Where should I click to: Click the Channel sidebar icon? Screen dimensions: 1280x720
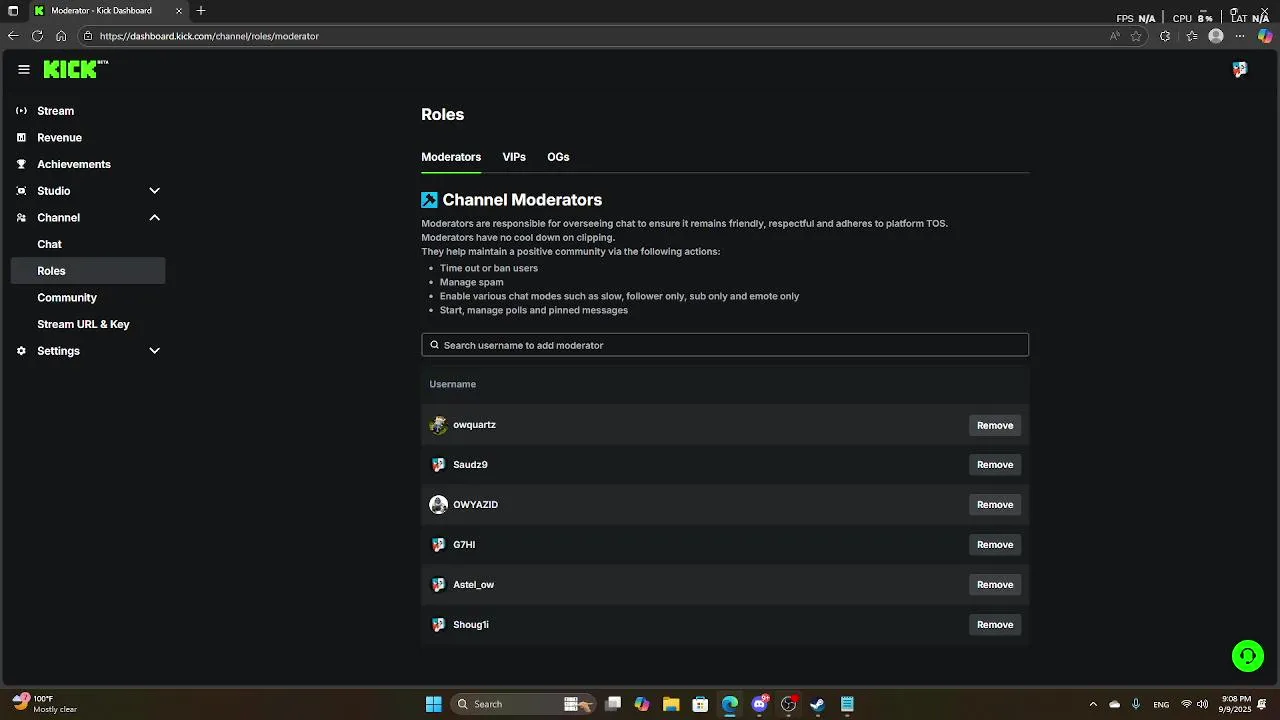pos(22,218)
